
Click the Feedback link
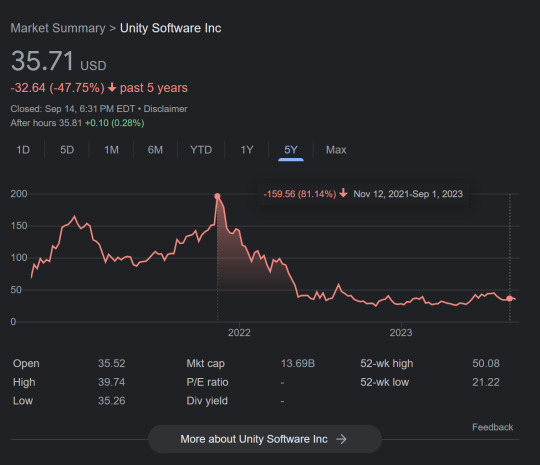pyautogui.click(x=492, y=427)
